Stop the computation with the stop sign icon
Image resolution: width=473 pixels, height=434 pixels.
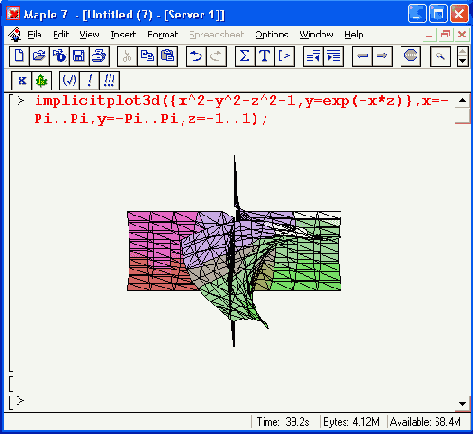click(411, 56)
